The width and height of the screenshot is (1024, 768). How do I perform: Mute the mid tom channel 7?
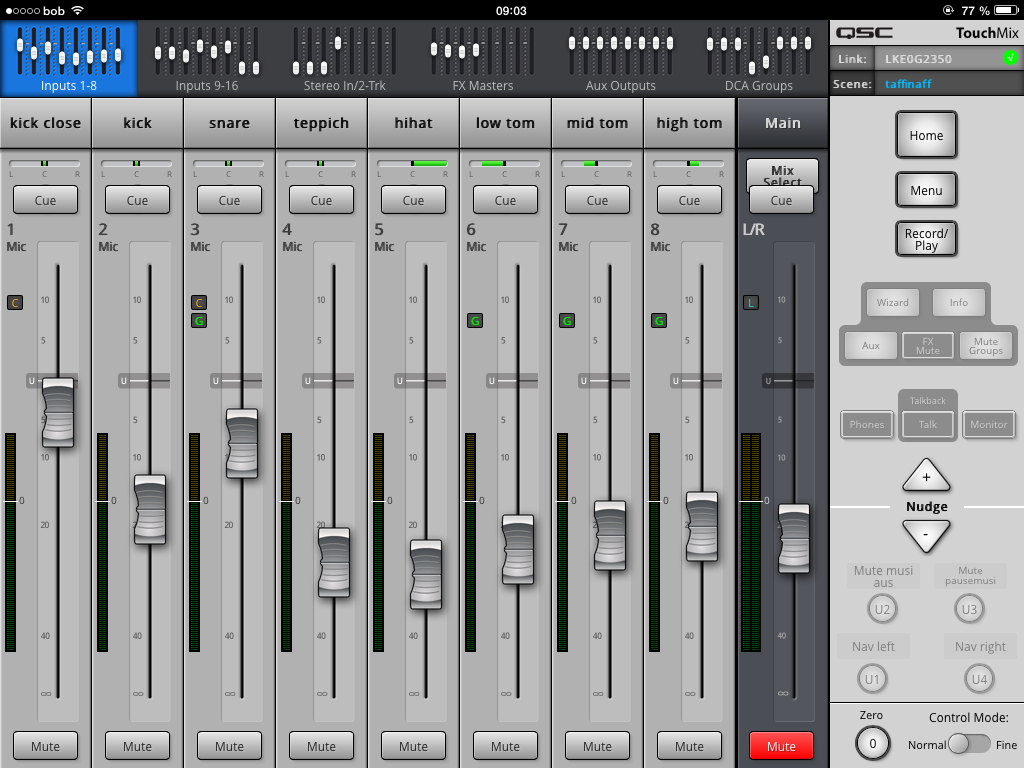598,746
